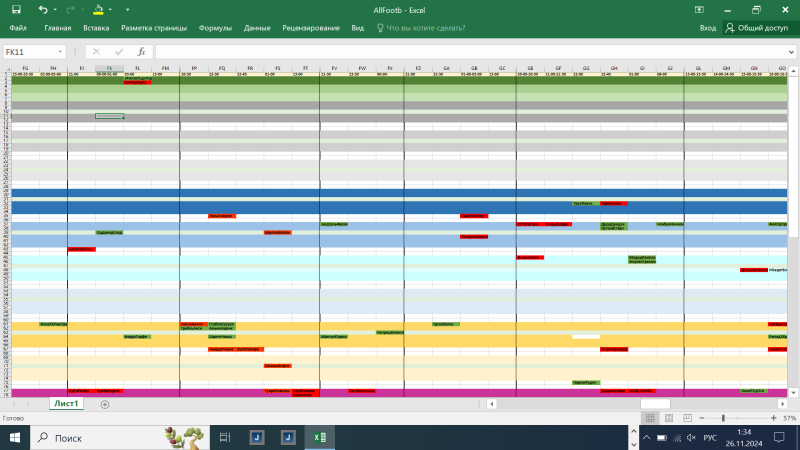
Task: Click the Save icon in quick access toolbar
Action: (x=17, y=9)
